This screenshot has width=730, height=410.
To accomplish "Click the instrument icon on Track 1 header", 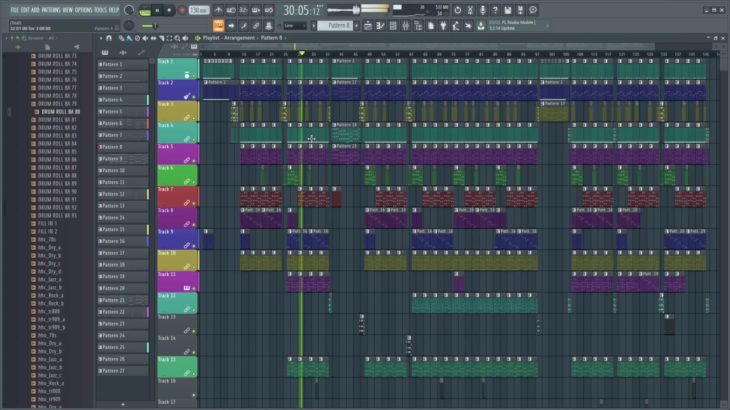I will click(x=187, y=75).
